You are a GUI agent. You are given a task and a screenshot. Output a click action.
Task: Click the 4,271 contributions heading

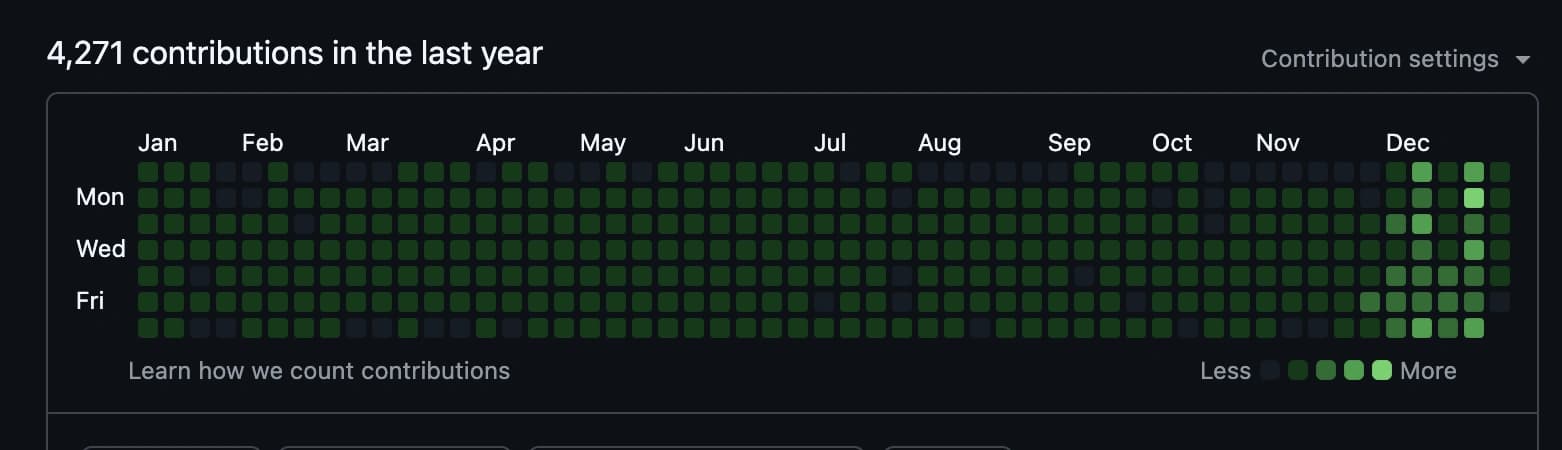(294, 53)
